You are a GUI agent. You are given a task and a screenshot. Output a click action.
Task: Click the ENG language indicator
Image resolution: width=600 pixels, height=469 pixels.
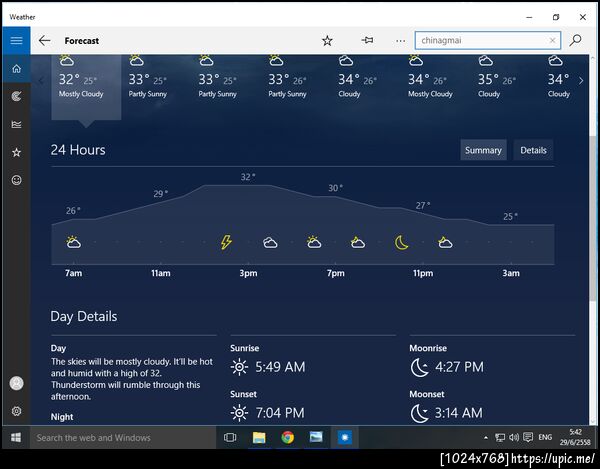click(x=545, y=437)
